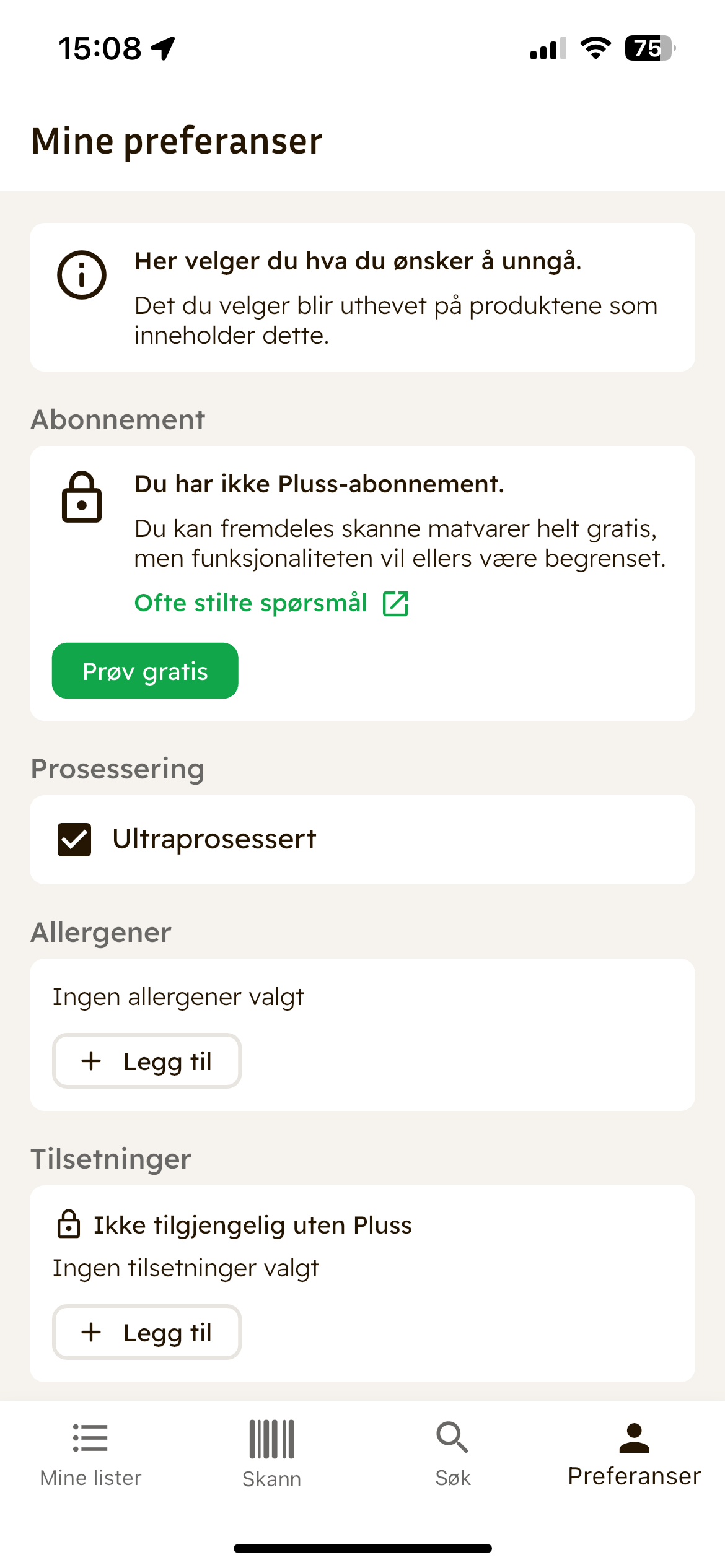
Task: Tap the Ikke tilgjengelig uten Pluss notice
Action: coord(252,1226)
